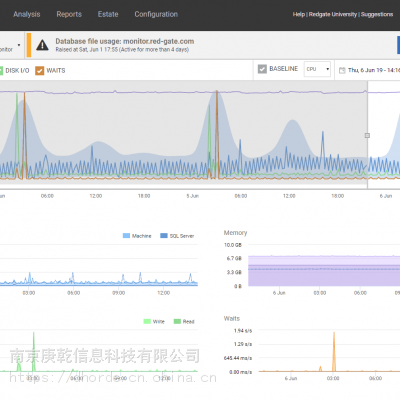Click the Waits chart title
400x400 pixels.
[x=232, y=318]
